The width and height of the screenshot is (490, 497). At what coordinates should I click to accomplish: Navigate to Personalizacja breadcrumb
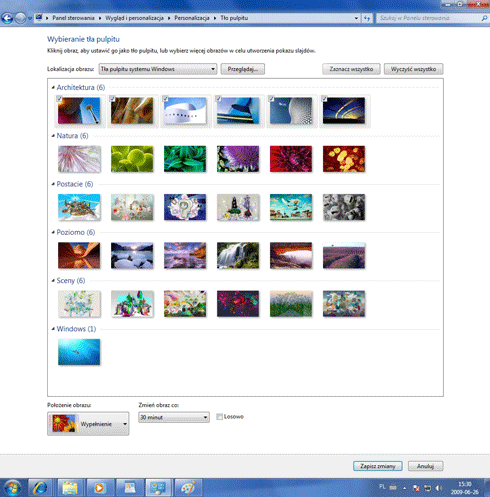click(x=192, y=18)
